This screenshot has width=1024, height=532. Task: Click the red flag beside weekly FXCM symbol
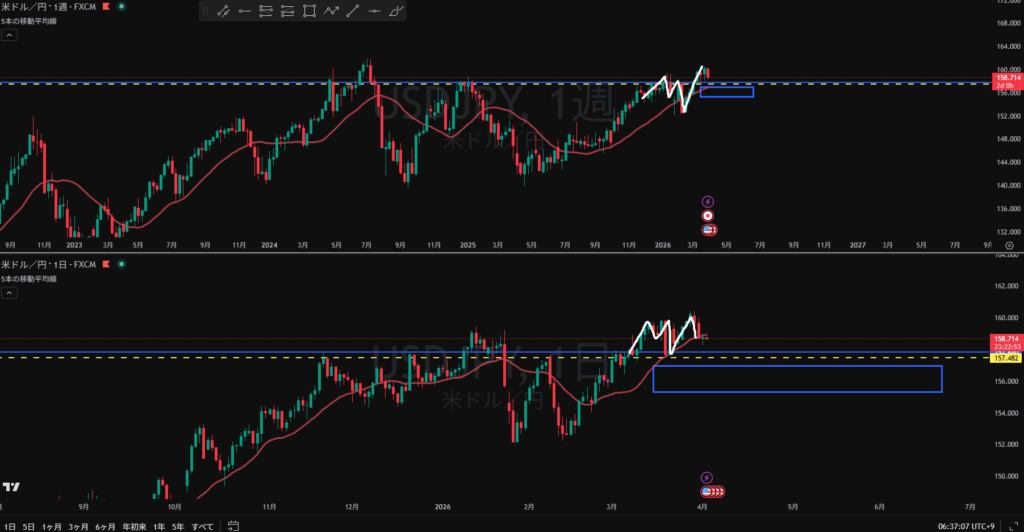(x=104, y=6)
